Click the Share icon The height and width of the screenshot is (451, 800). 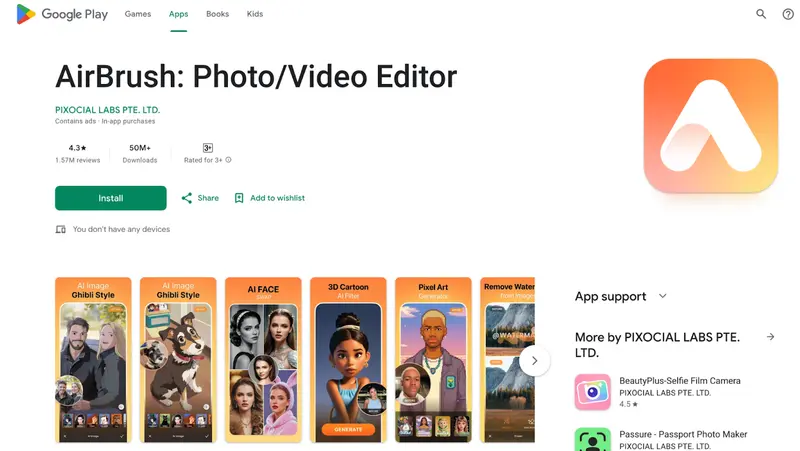(187, 198)
